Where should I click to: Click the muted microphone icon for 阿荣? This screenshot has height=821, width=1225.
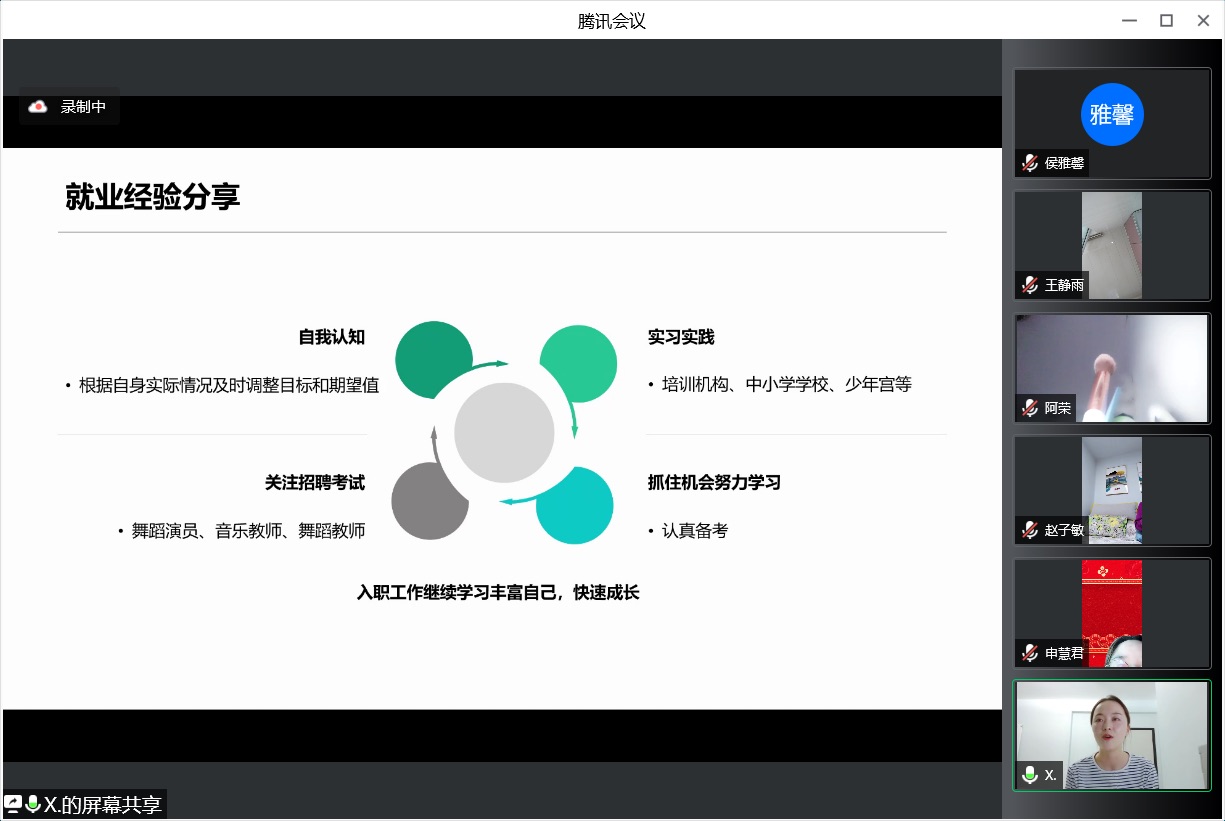pyautogui.click(x=1030, y=408)
